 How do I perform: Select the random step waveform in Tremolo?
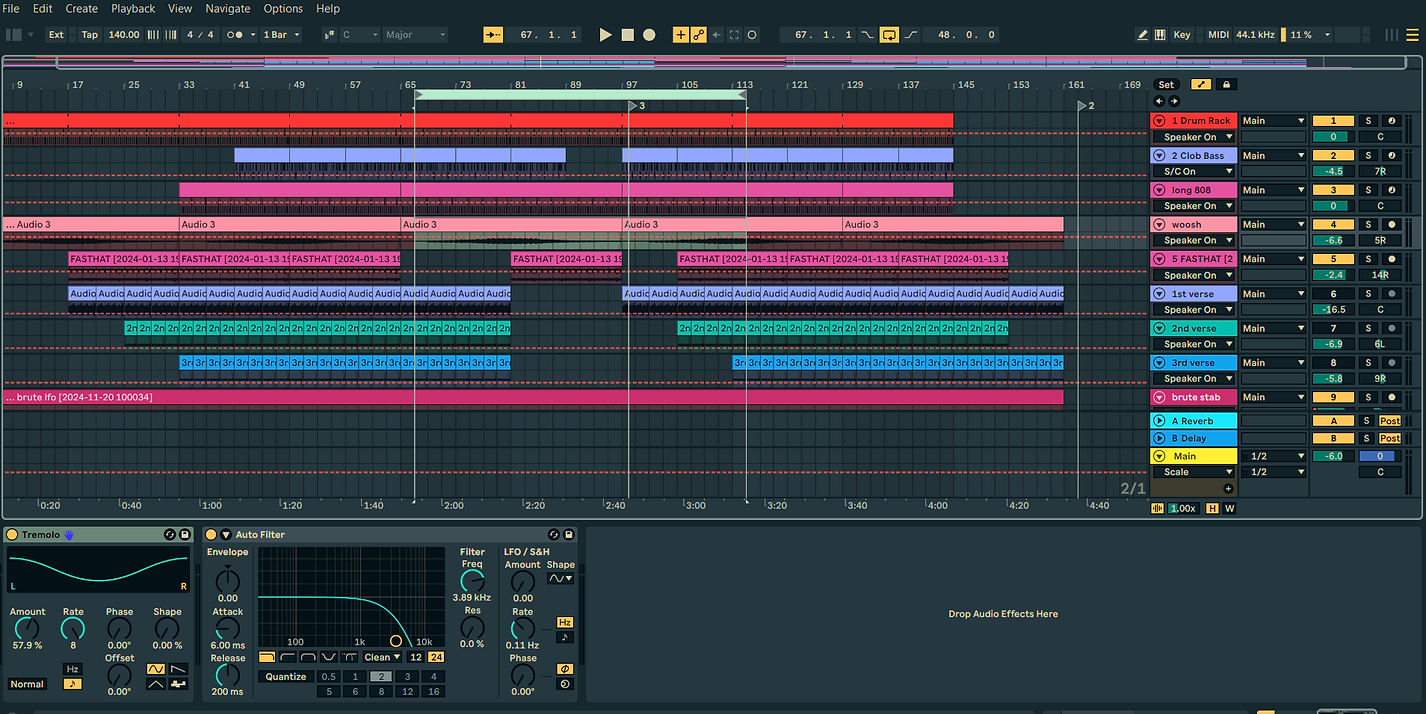coord(179,684)
